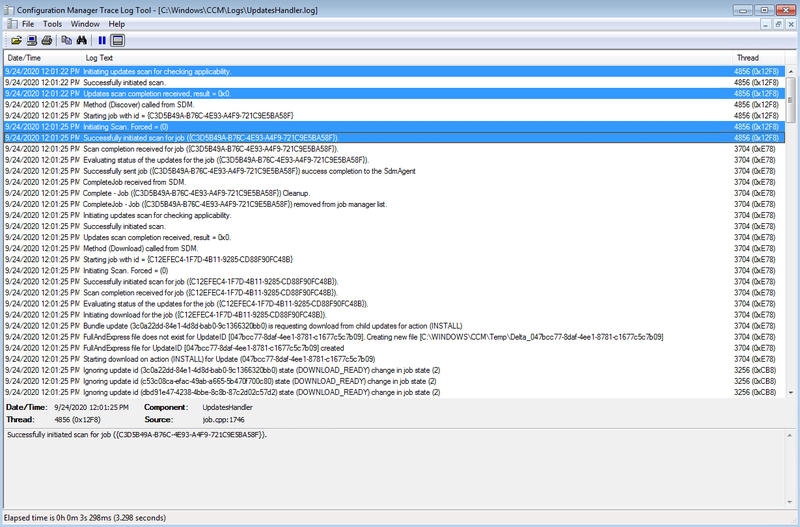Click the Open on Server toolbar icon
The height and width of the screenshot is (527, 800).
click(31, 40)
